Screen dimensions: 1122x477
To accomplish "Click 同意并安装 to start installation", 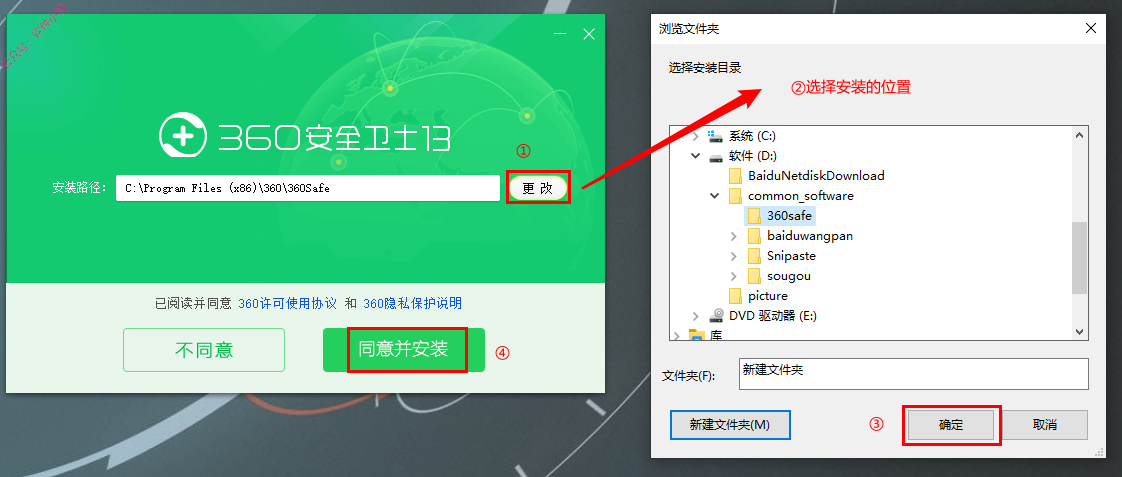I will pos(404,350).
